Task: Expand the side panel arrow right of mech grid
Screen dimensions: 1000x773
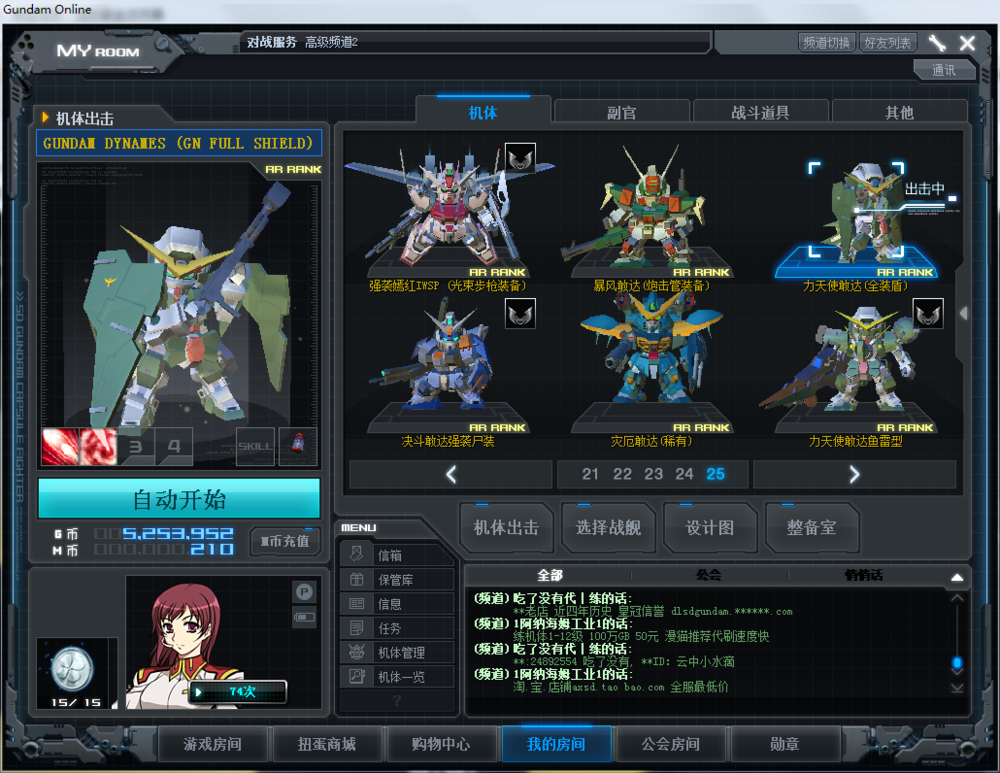Action: pyautogui.click(x=964, y=313)
